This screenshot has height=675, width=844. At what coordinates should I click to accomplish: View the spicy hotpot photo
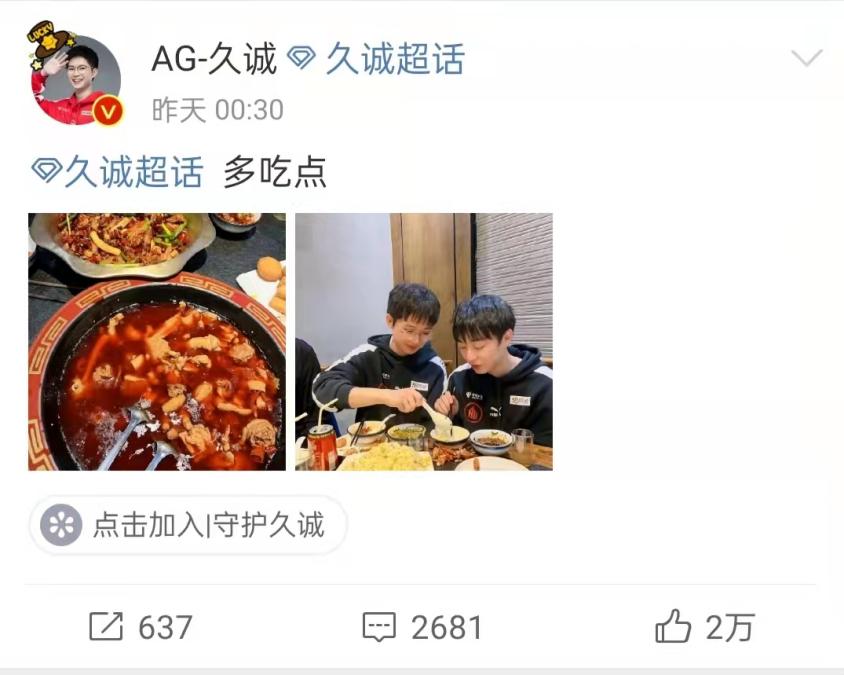157,342
